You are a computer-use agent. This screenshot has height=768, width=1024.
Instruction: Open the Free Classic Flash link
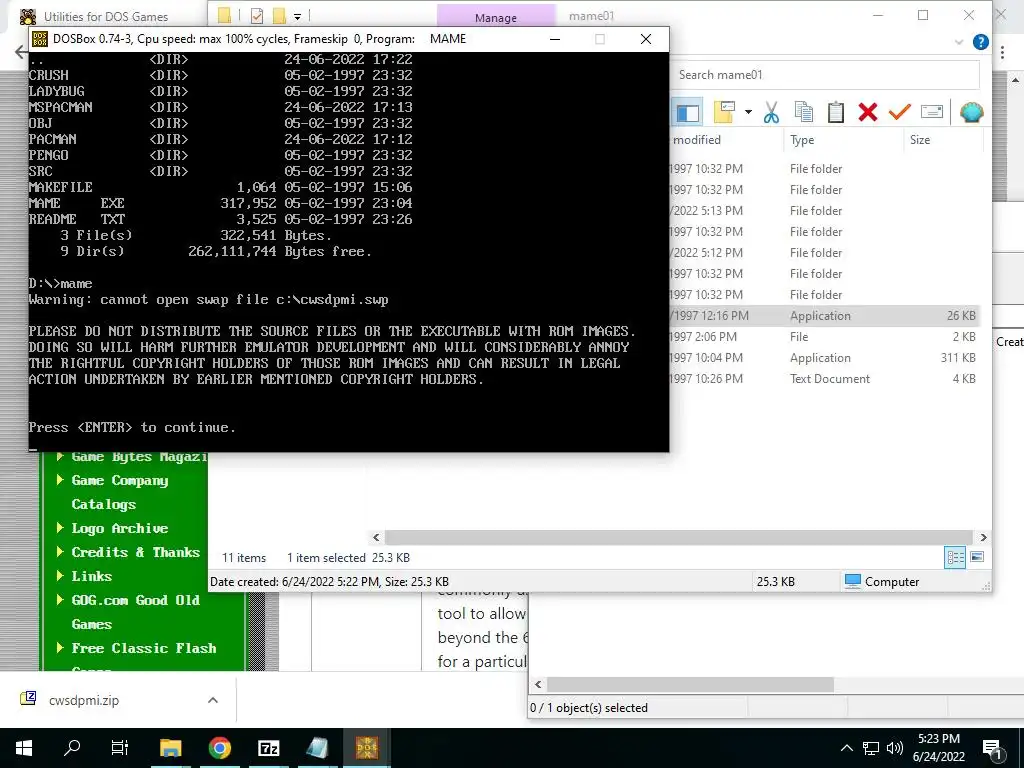[144, 648]
